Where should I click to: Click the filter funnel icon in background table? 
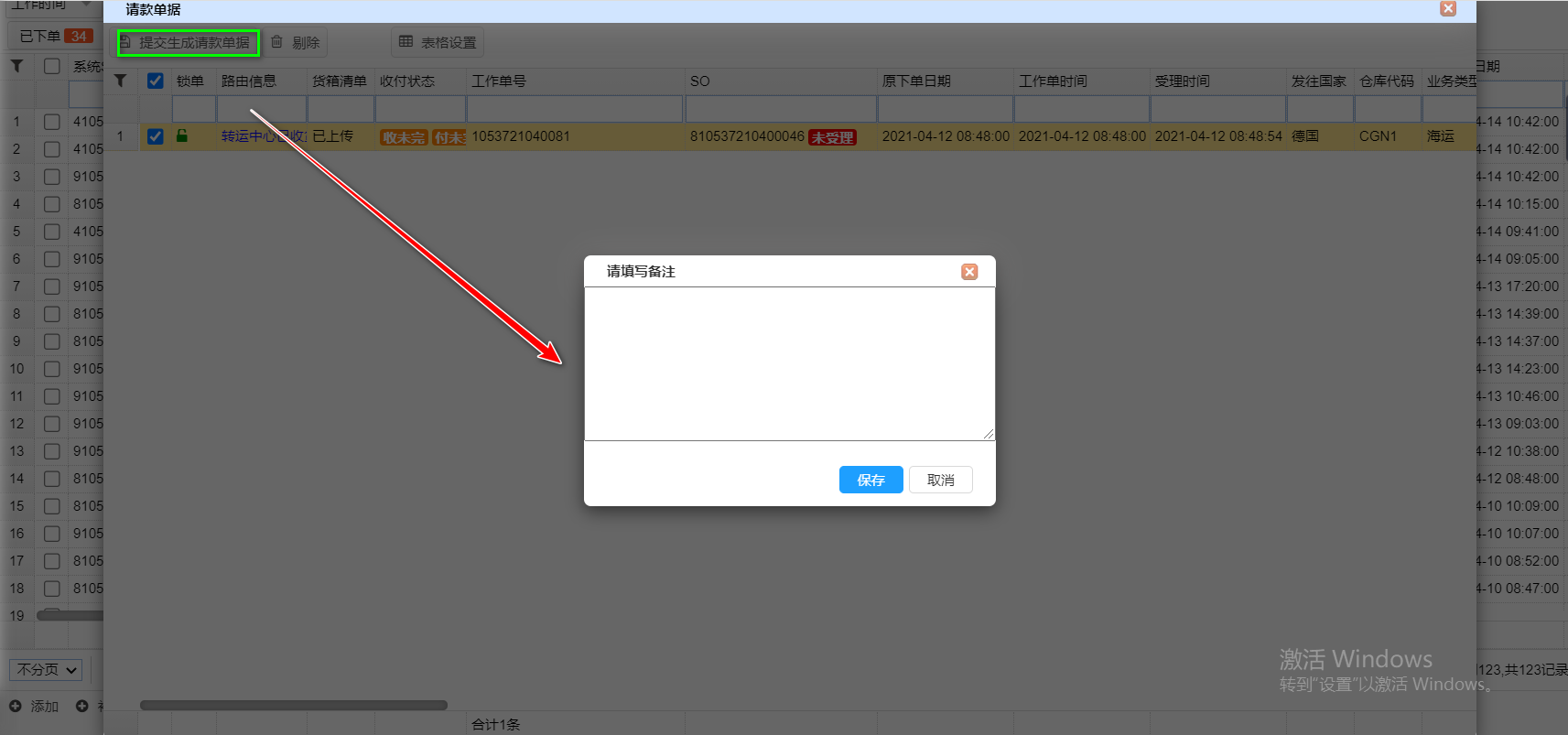click(16, 66)
